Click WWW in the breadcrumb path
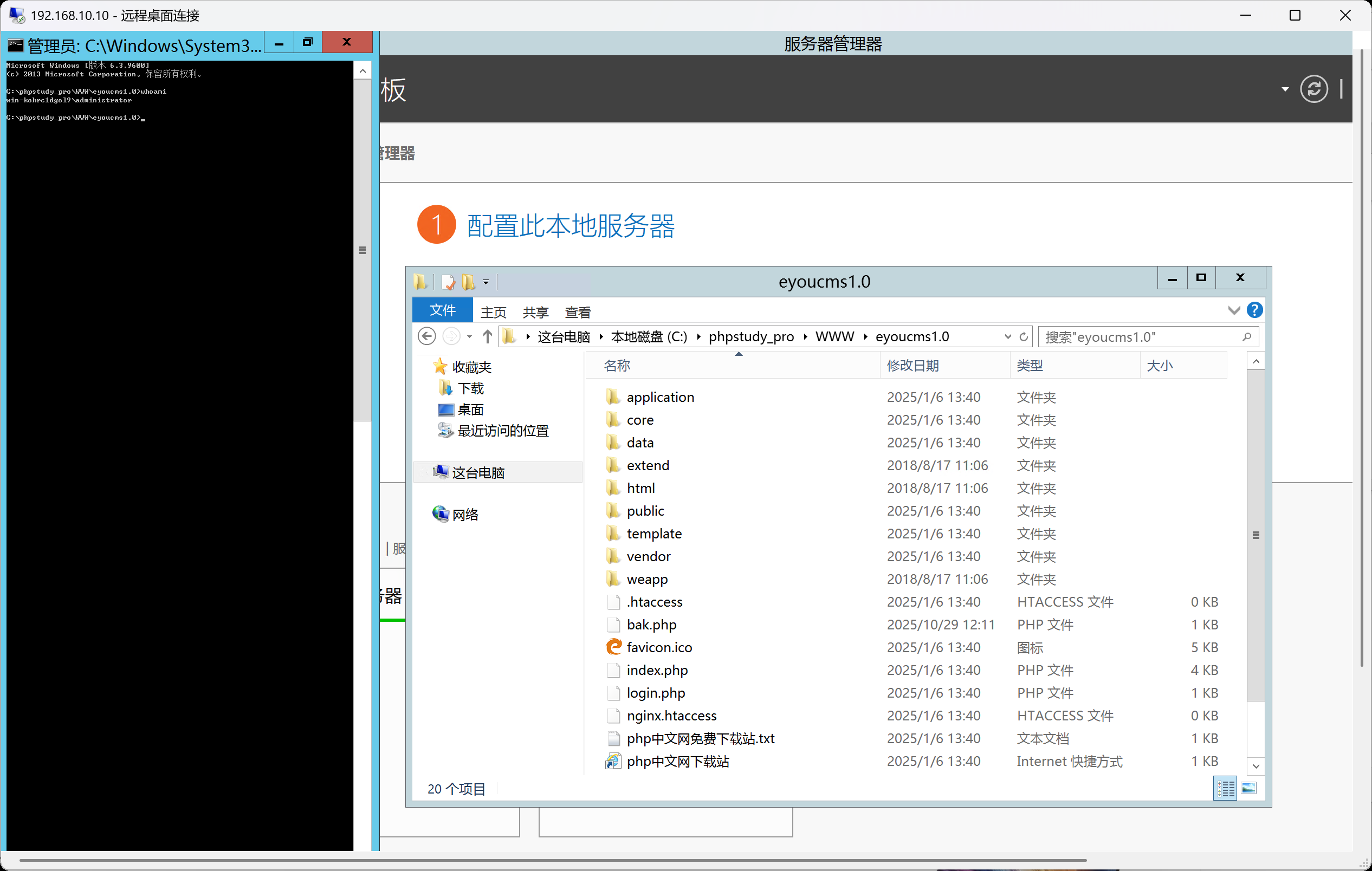Image resolution: width=1372 pixels, height=871 pixels. click(834, 336)
